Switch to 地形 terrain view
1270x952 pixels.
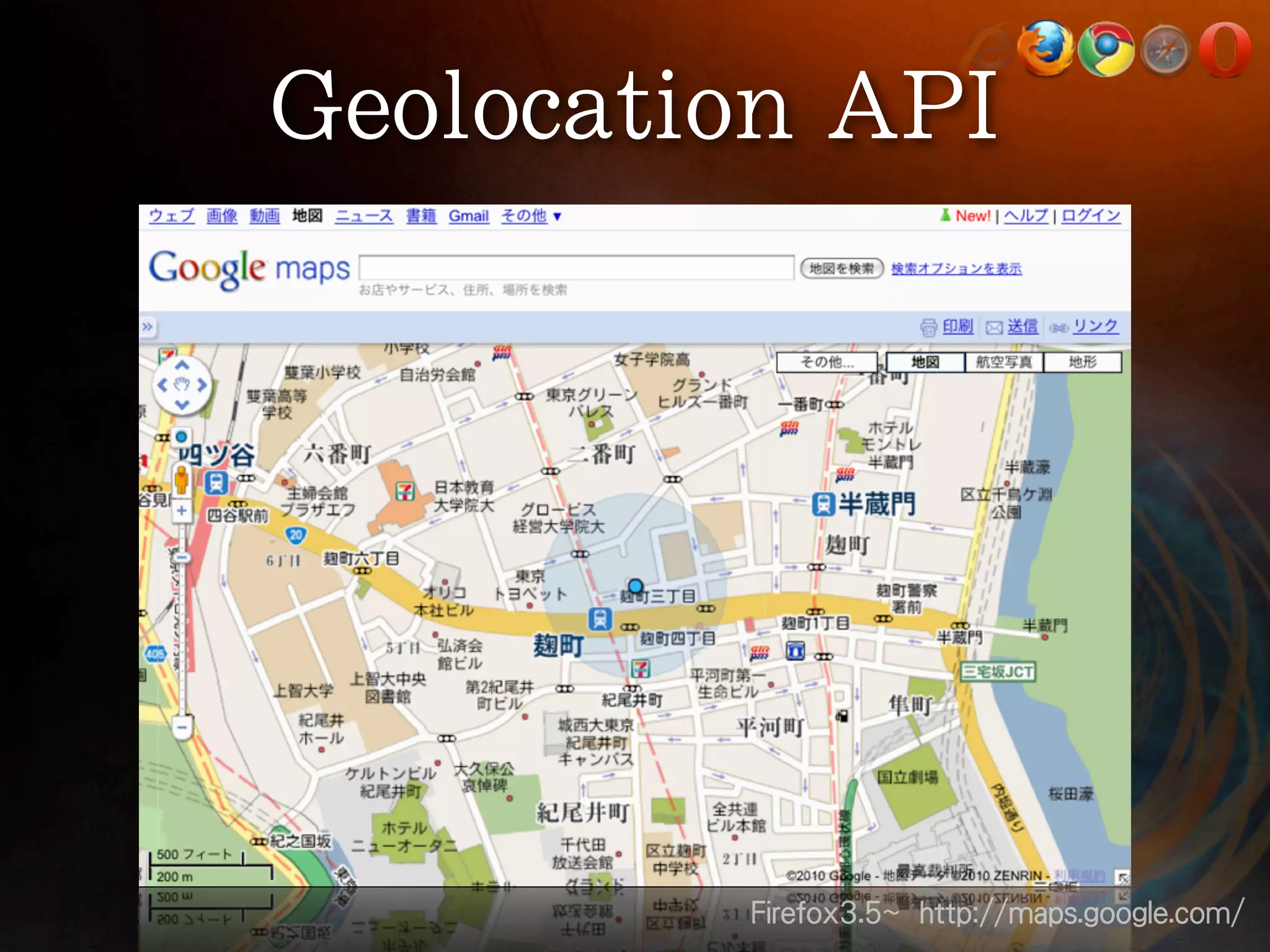[1082, 363]
